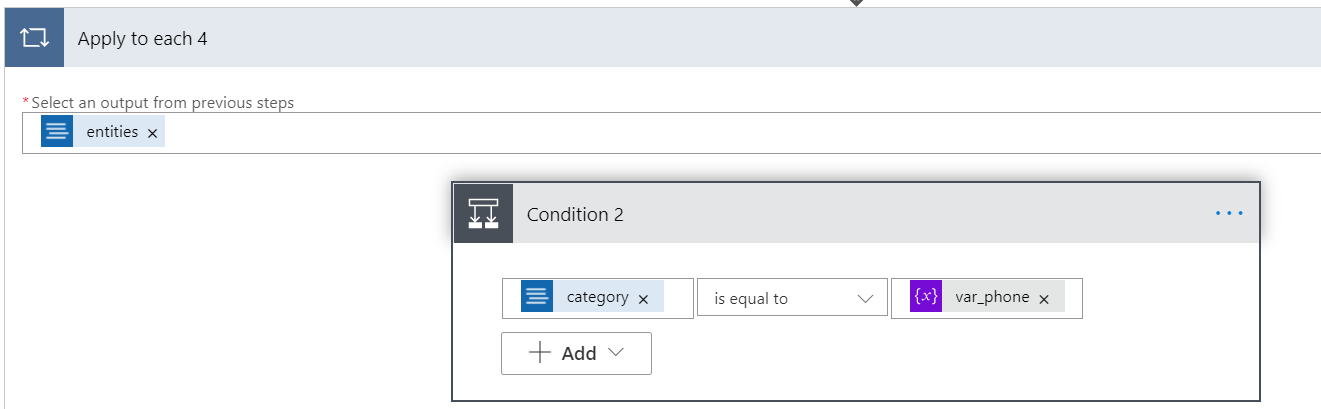1321x409 pixels.
Task: Click the condition value field beside var_phone
Action: [1072, 298]
